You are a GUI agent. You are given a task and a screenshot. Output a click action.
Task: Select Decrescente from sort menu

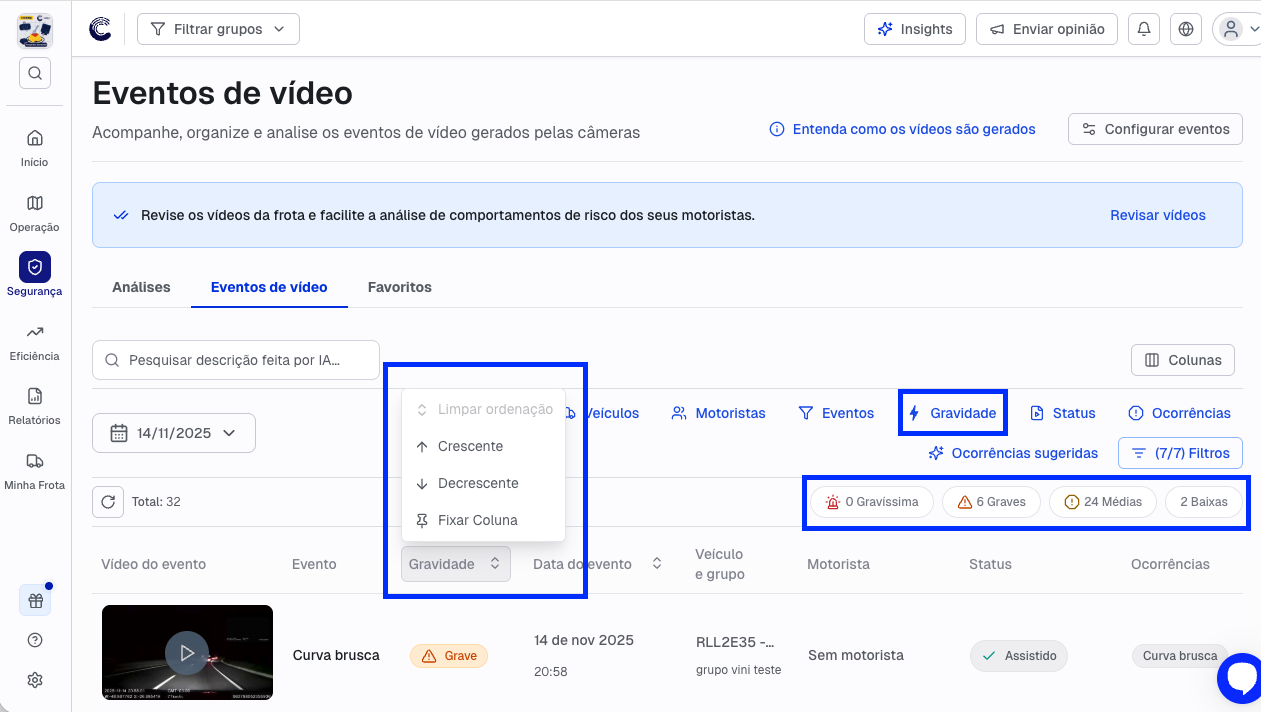tap(477, 483)
